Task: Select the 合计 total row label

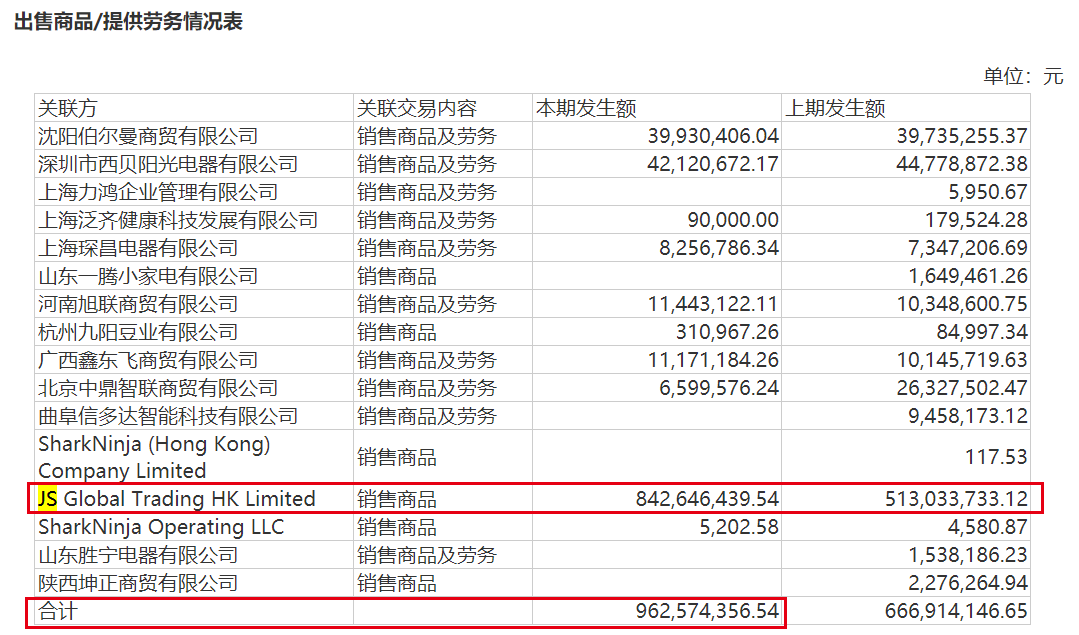Action: point(58,612)
